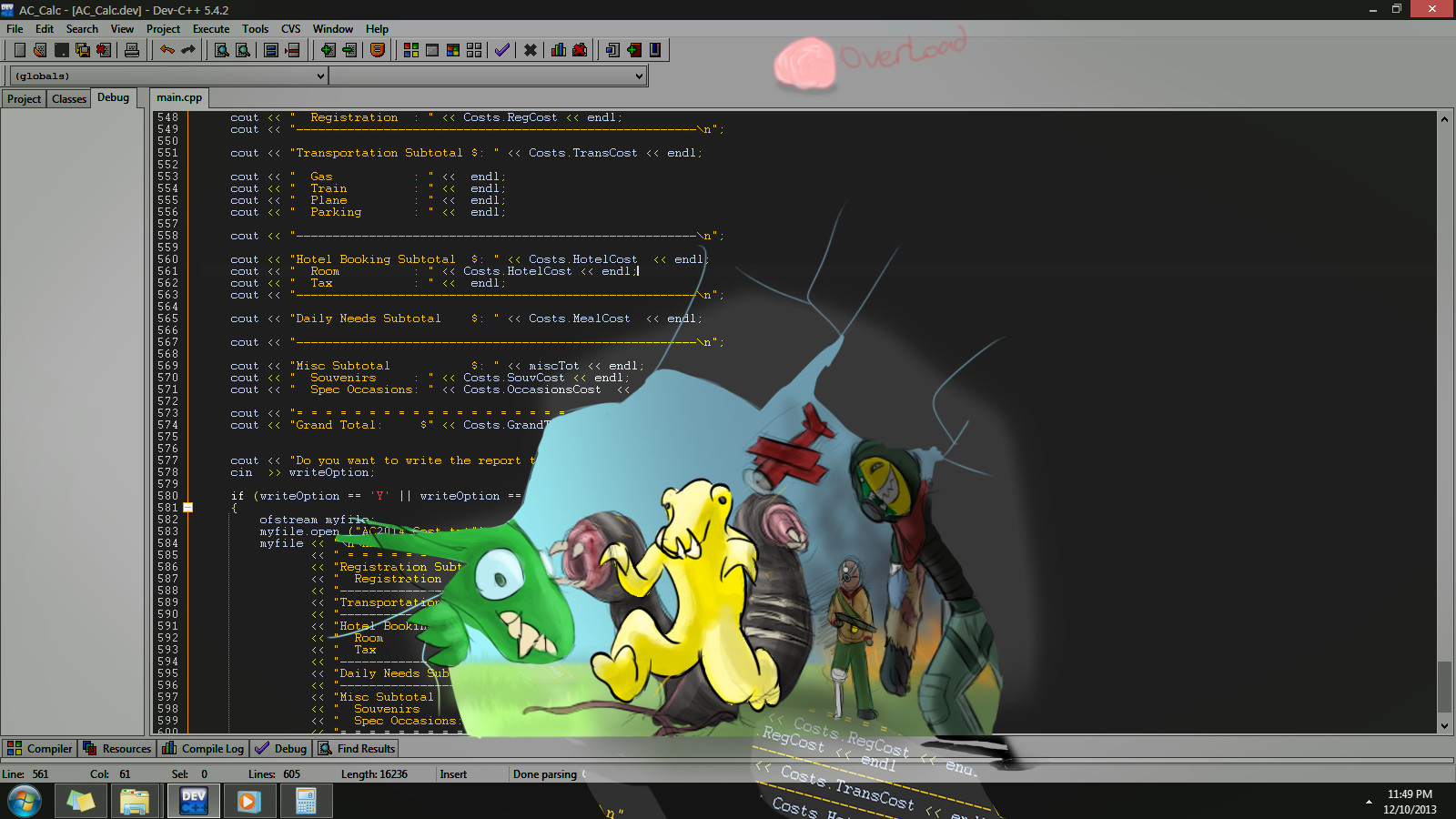The image size is (1456, 819).
Task: Click "Insert" mode in status bar
Action: (x=453, y=774)
